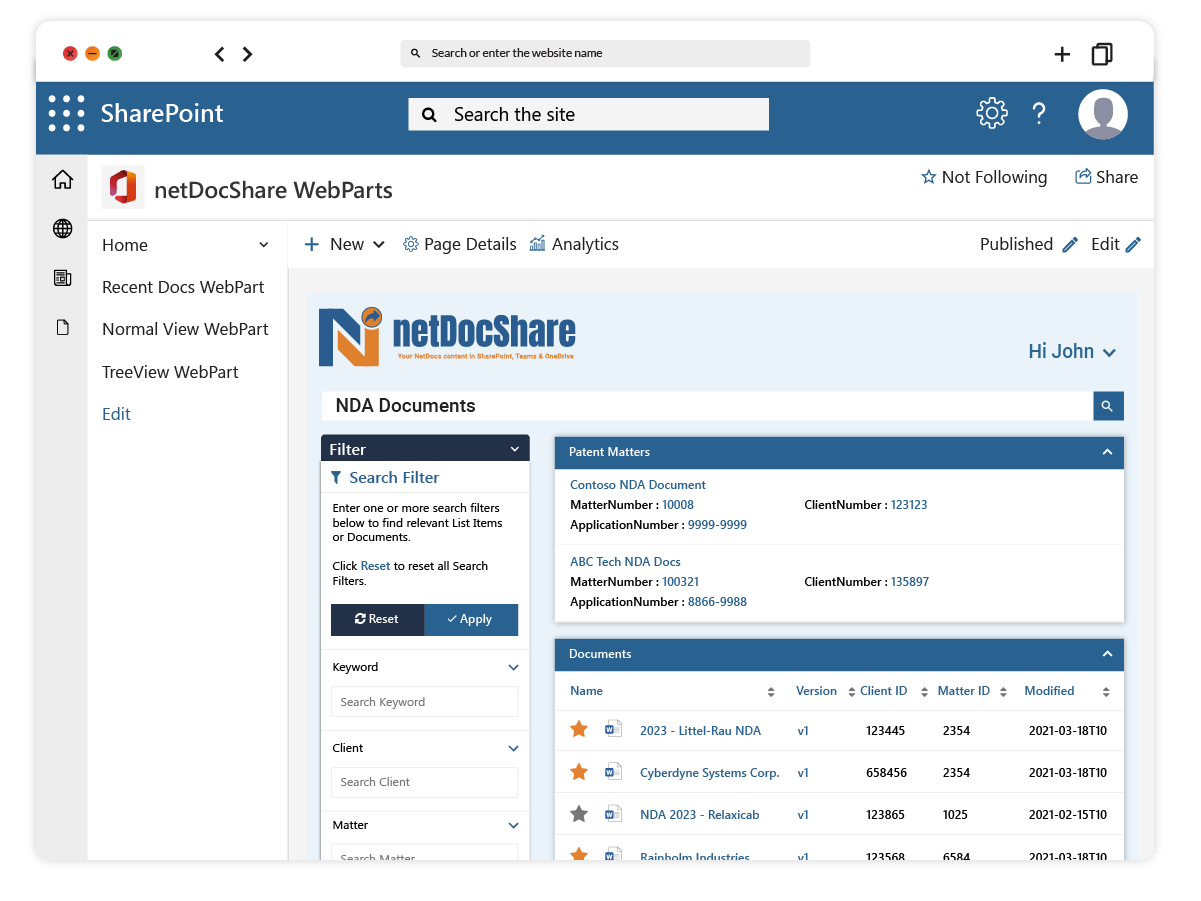Click the Office logo site icon
Screen dimensions: 1201x901
tap(123, 187)
